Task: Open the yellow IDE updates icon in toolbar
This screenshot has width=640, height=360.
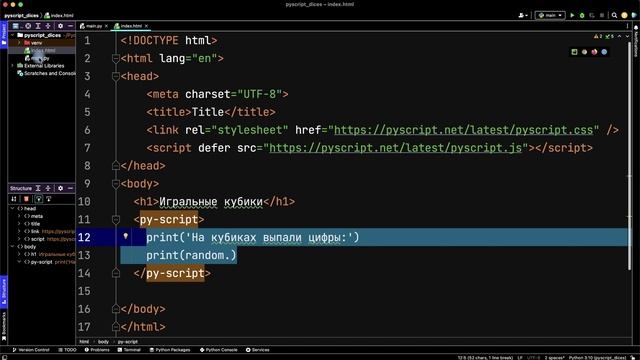Action: [624, 16]
